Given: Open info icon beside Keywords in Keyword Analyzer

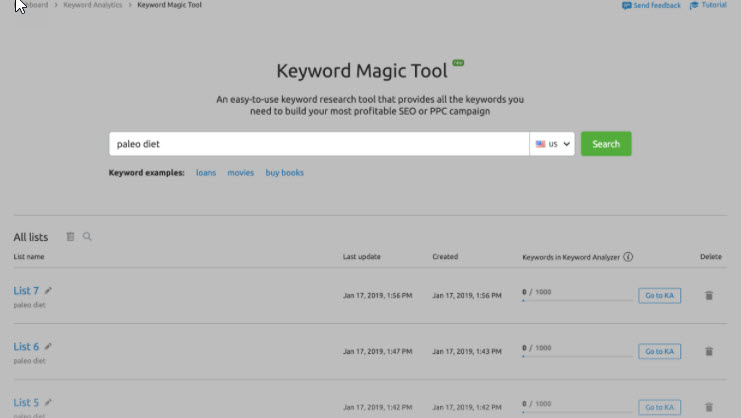Looking at the screenshot, I should pos(628,257).
